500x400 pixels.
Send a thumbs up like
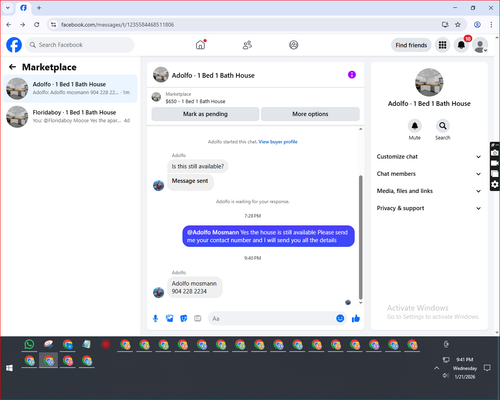[x=356, y=318]
